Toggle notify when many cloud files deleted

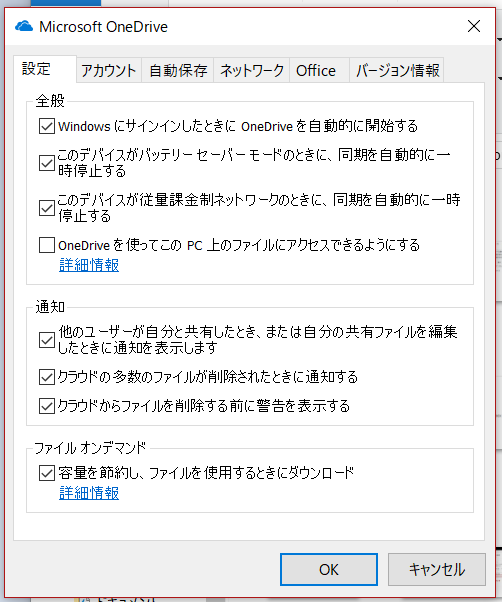click(47, 377)
